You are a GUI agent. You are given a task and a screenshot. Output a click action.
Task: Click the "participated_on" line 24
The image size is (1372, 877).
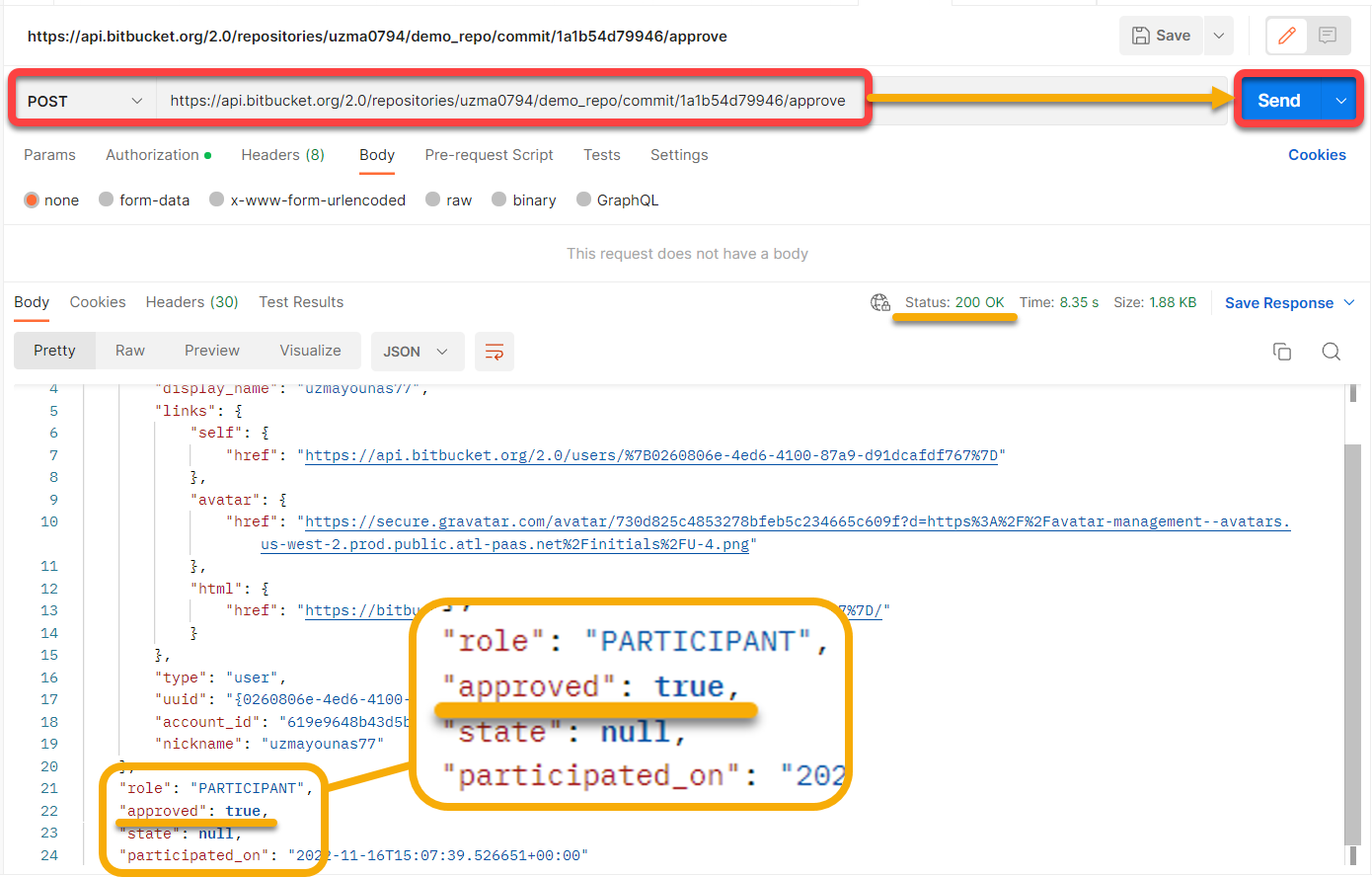tap(353, 855)
